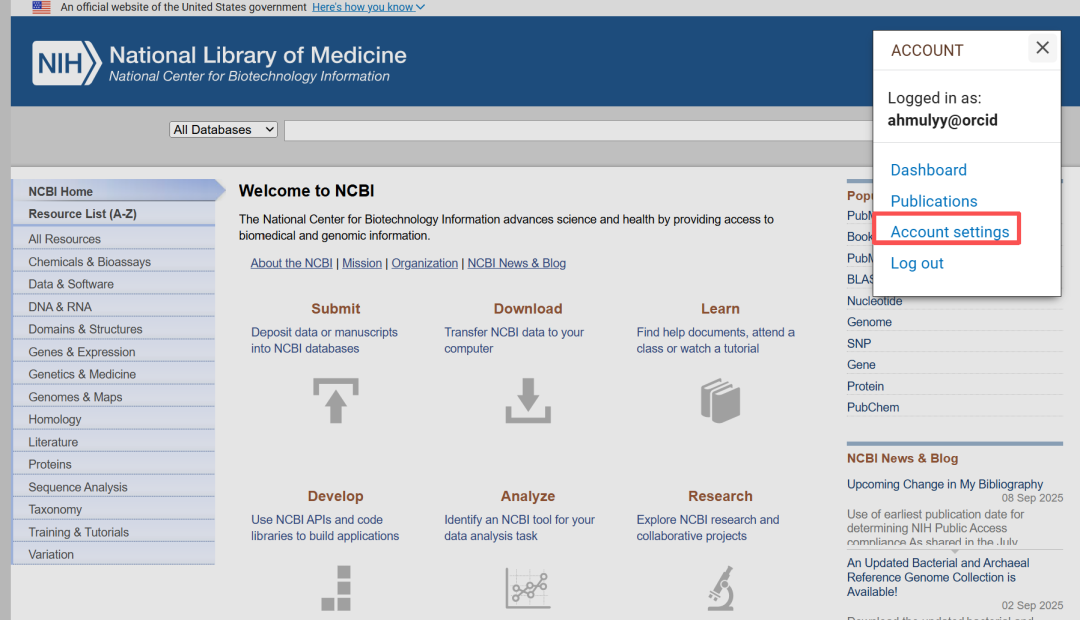Click the Submit heading link
This screenshot has width=1080, height=620.
point(335,309)
